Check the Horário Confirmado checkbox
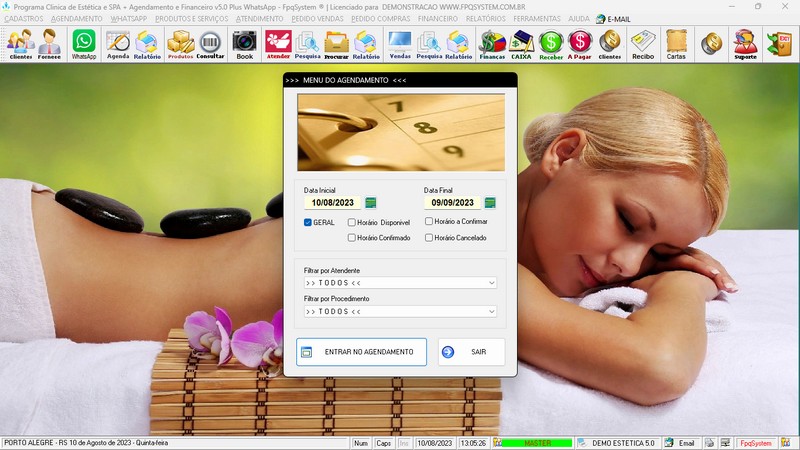 [x=352, y=238]
